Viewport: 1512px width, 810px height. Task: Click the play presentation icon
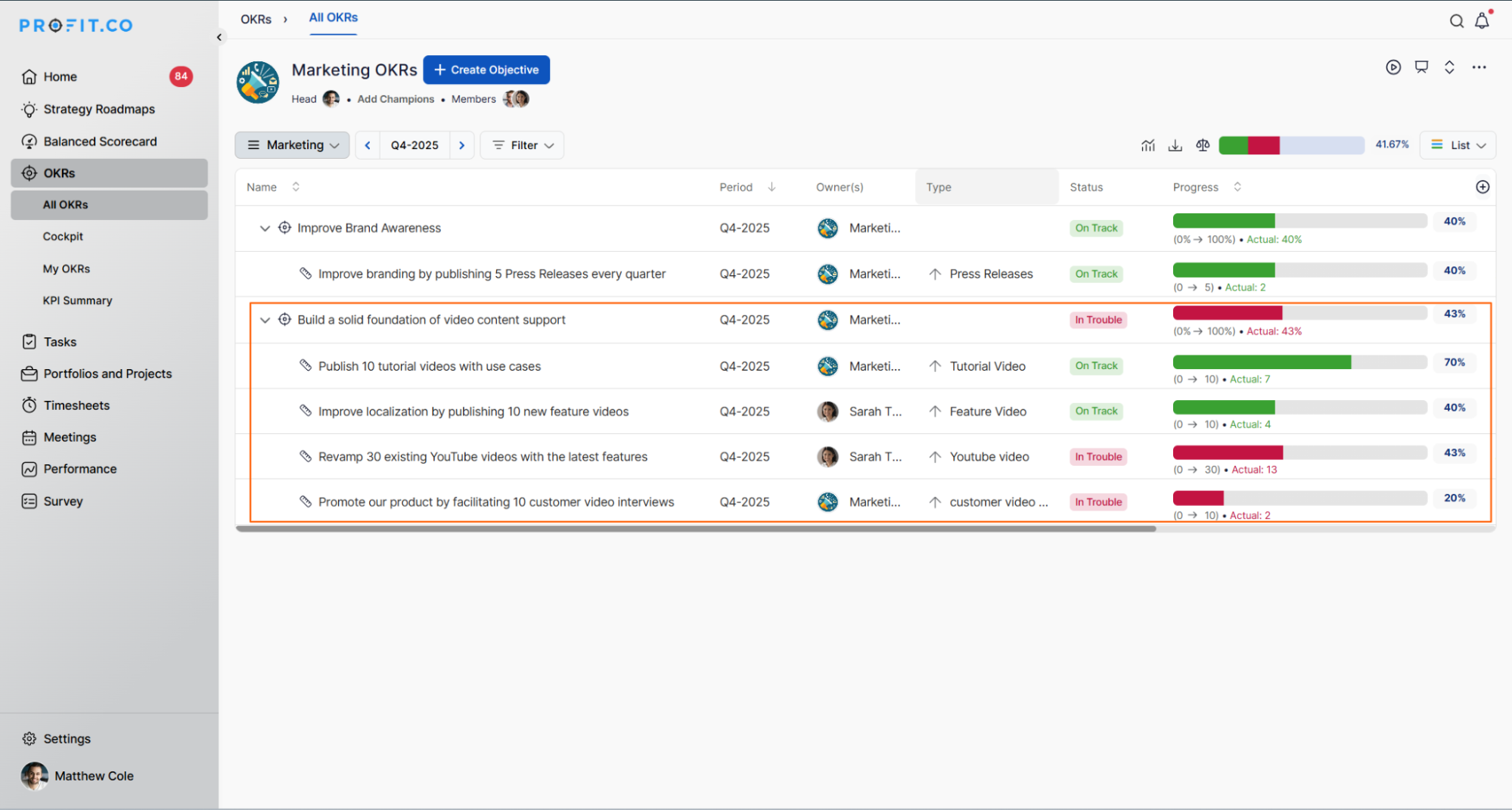click(1393, 67)
